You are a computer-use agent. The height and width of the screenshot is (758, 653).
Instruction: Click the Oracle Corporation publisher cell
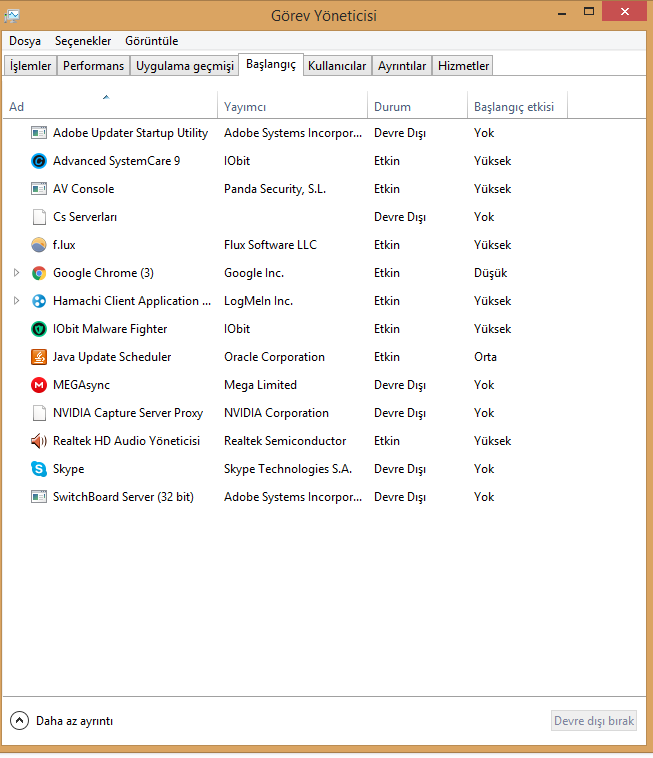(x=275, y=357)
